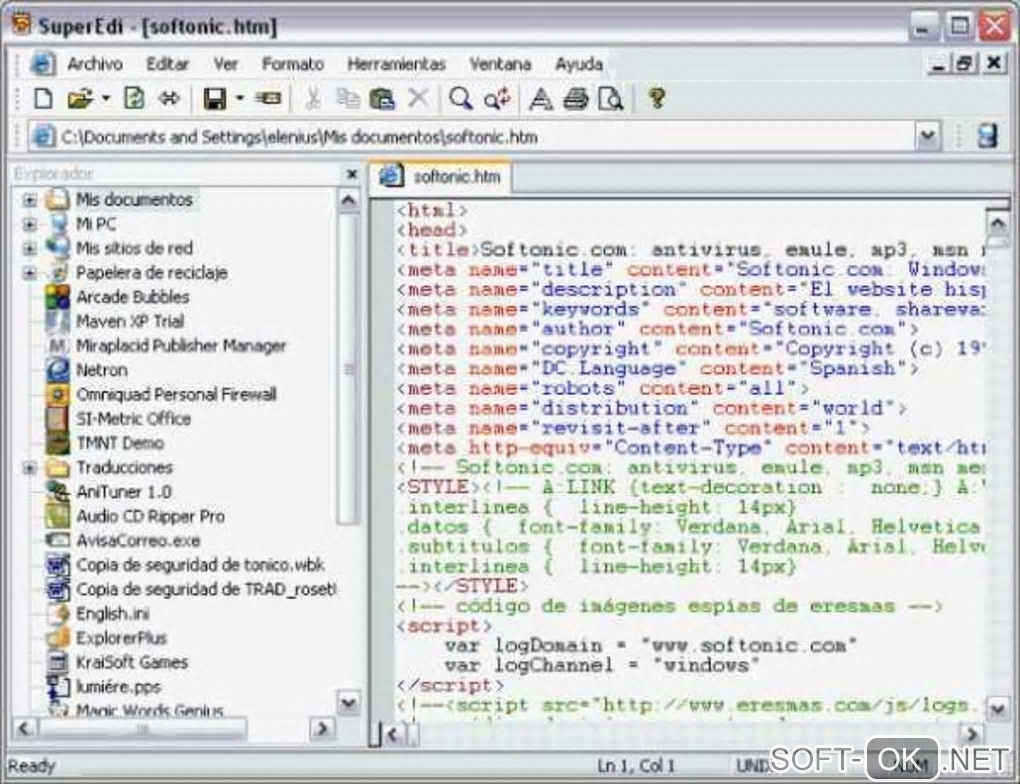1020x784 pixels.
Task: Expand the Traducciones folder
Action: click(29, 468)
